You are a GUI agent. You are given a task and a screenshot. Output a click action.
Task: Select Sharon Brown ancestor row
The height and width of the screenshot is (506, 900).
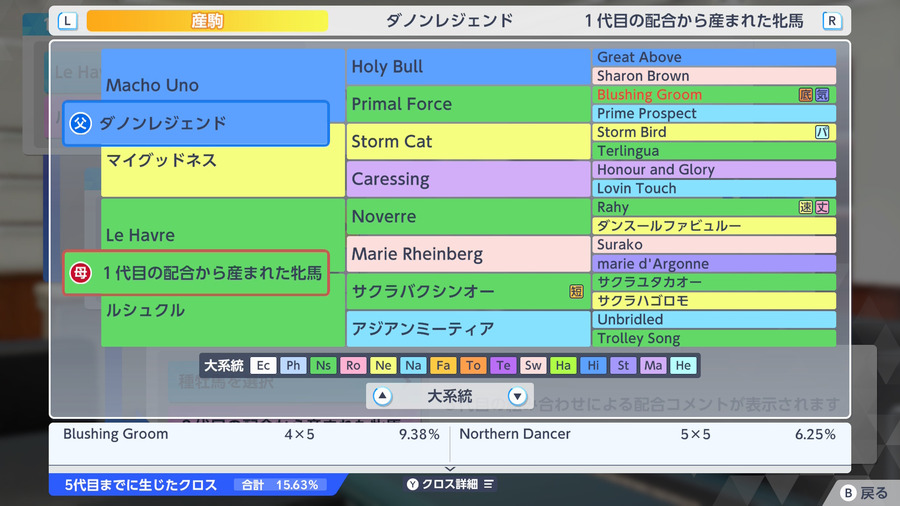pos(714,76)
